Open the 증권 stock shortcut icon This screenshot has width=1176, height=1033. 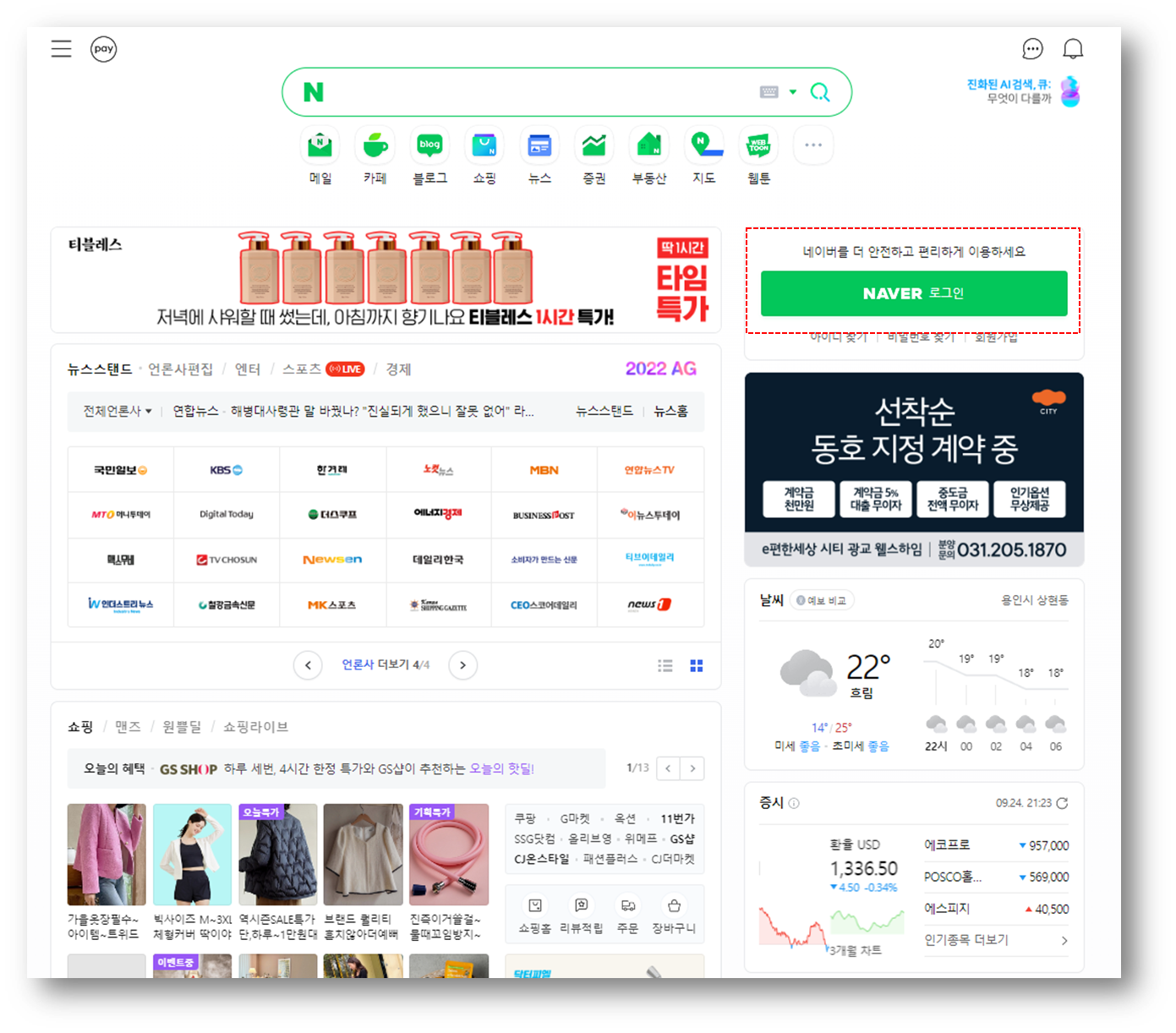point(594,146)
